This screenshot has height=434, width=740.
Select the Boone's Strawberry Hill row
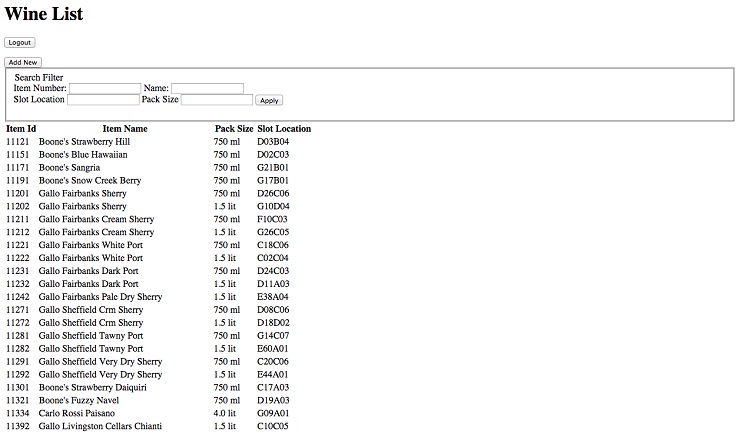coord(84,142)
